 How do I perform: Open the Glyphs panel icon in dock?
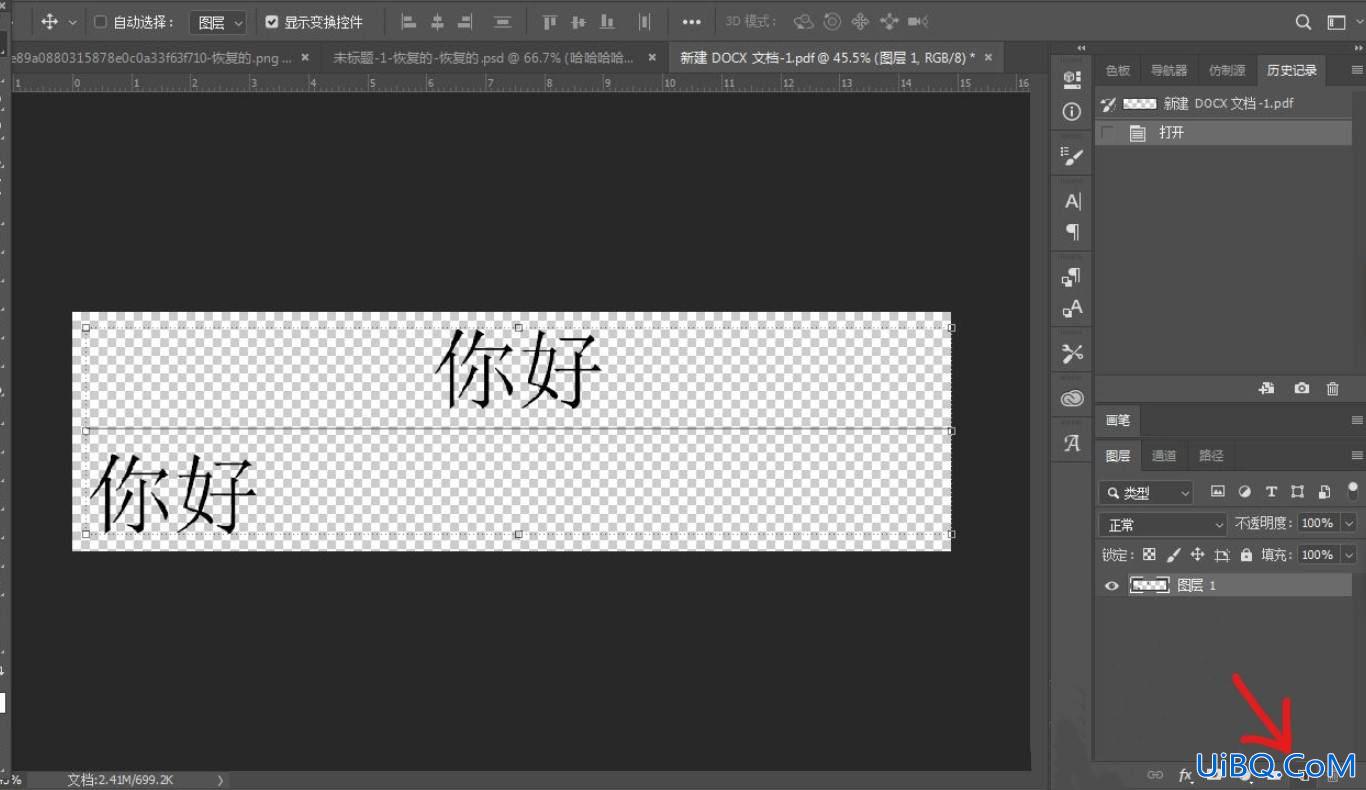pyautogui.click(x=1072, y=442)
